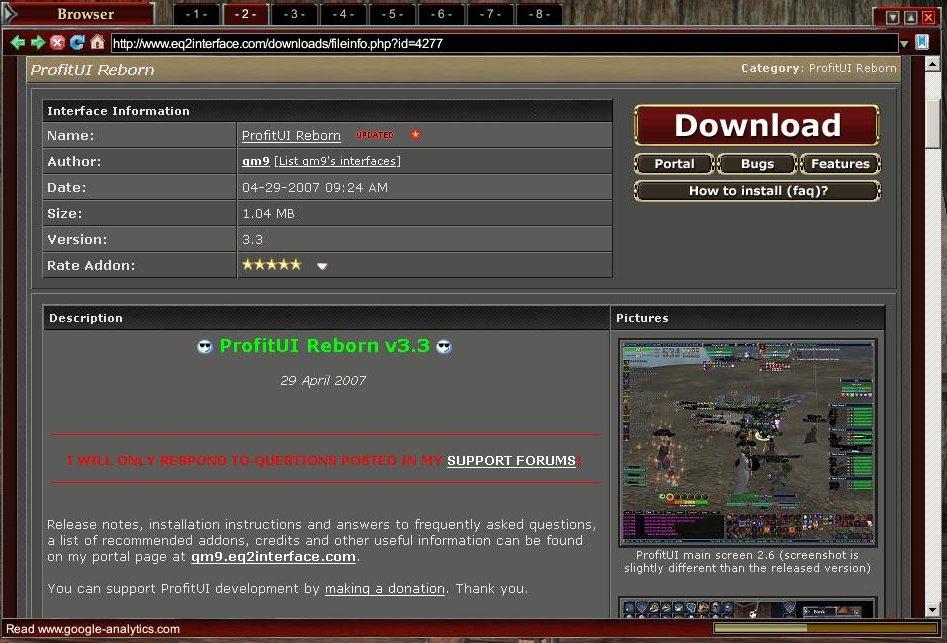Click the vertical scrollbar thumb
This screenshot has width=947, height=643.
[x=933, y=123]
